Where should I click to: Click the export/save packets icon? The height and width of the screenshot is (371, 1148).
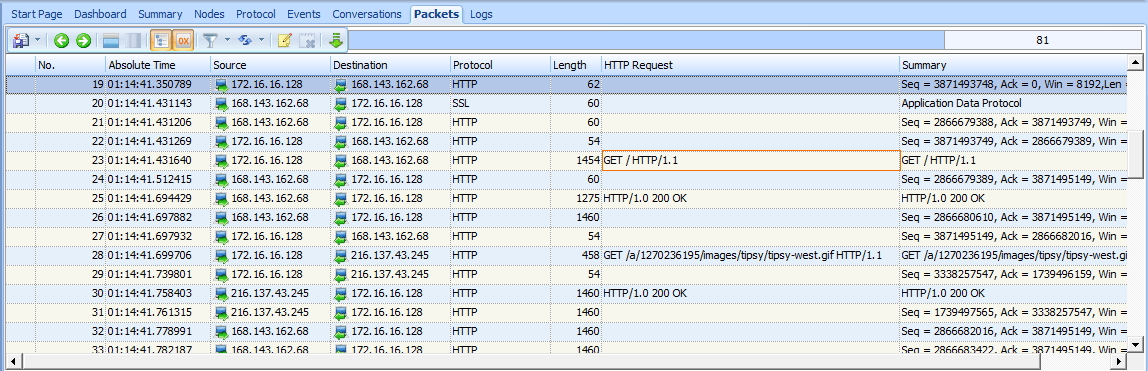tap(20, 41)
